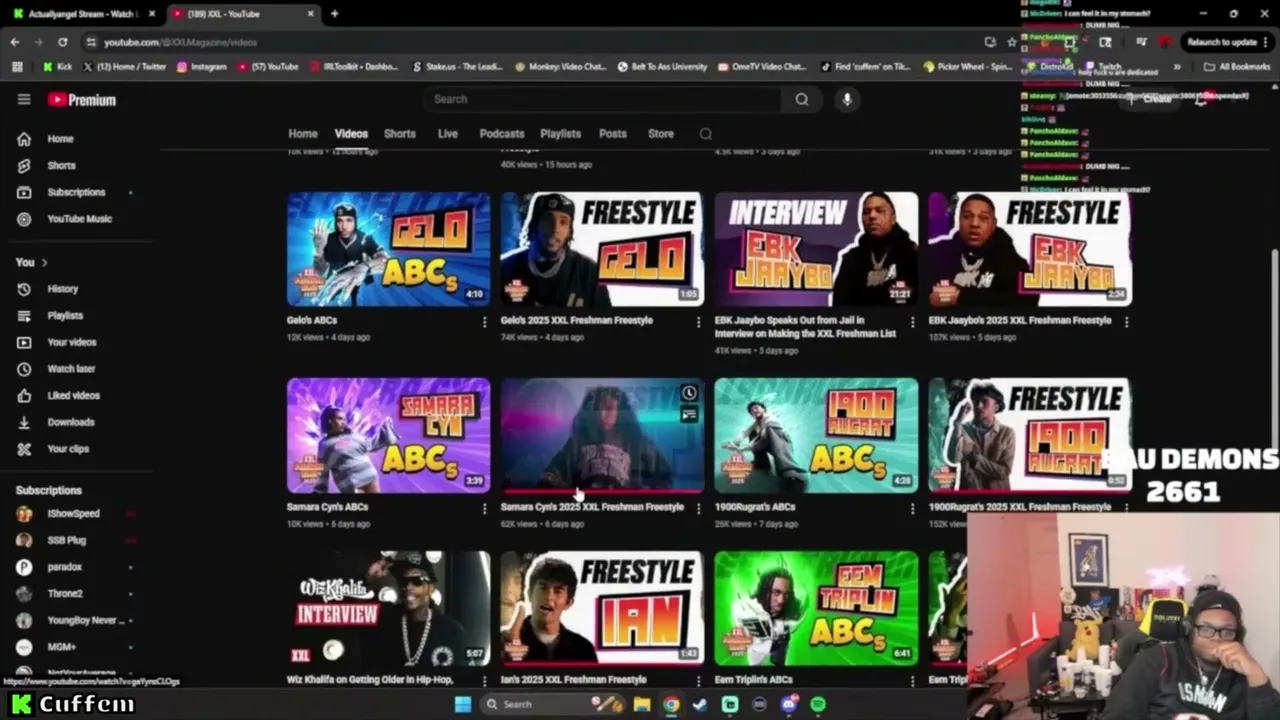Open options for EBK Jaaybo jail interview
The image size is (1280, 720).
[912, 322]
